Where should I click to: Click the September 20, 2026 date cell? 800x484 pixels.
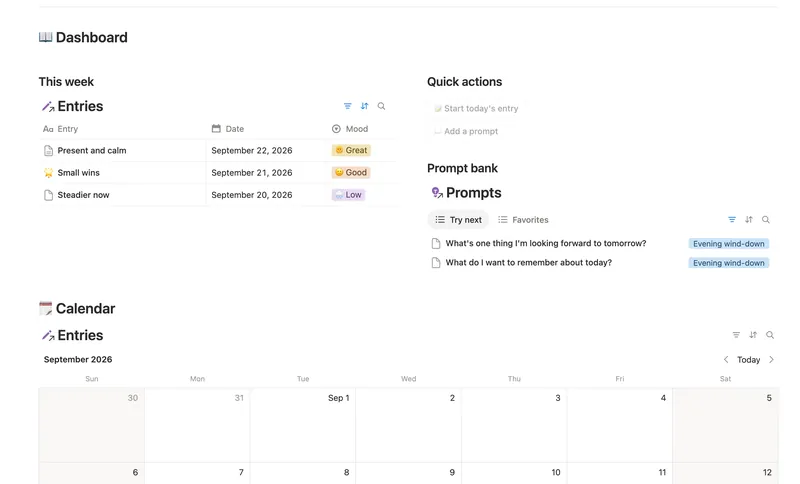tap(265, 195)
